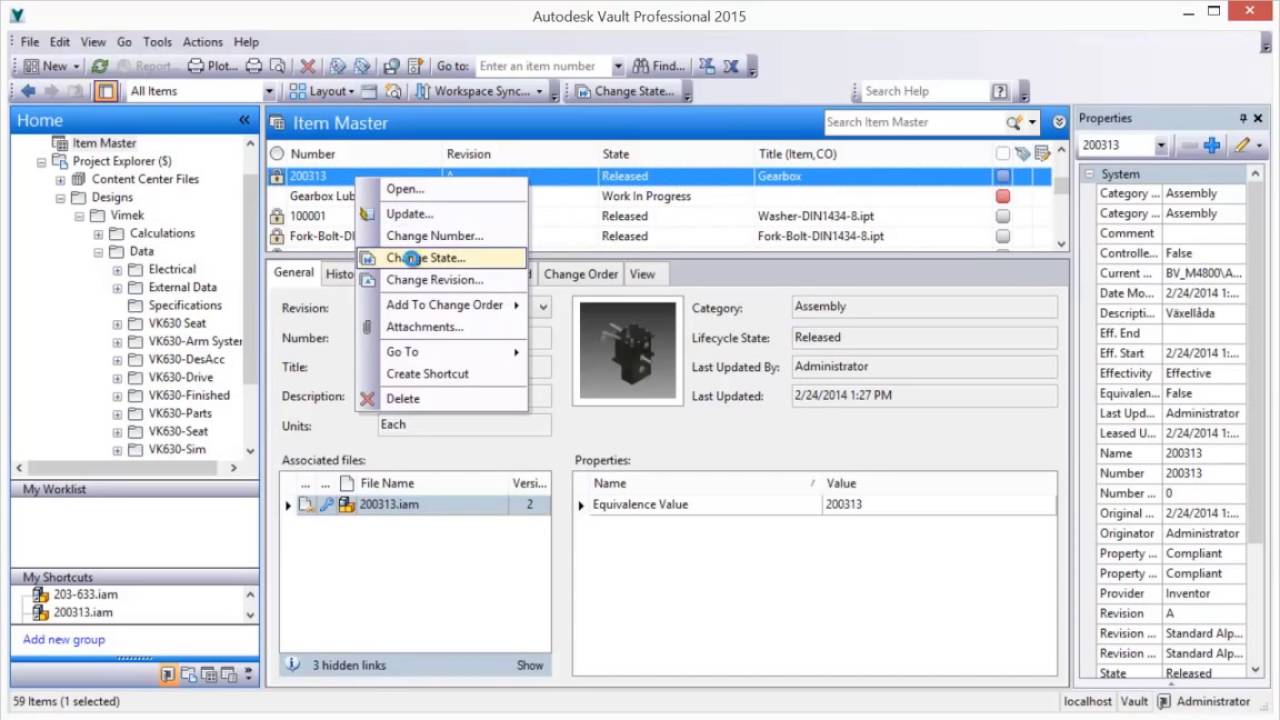Open the Actions menu

tap(202, 42)
